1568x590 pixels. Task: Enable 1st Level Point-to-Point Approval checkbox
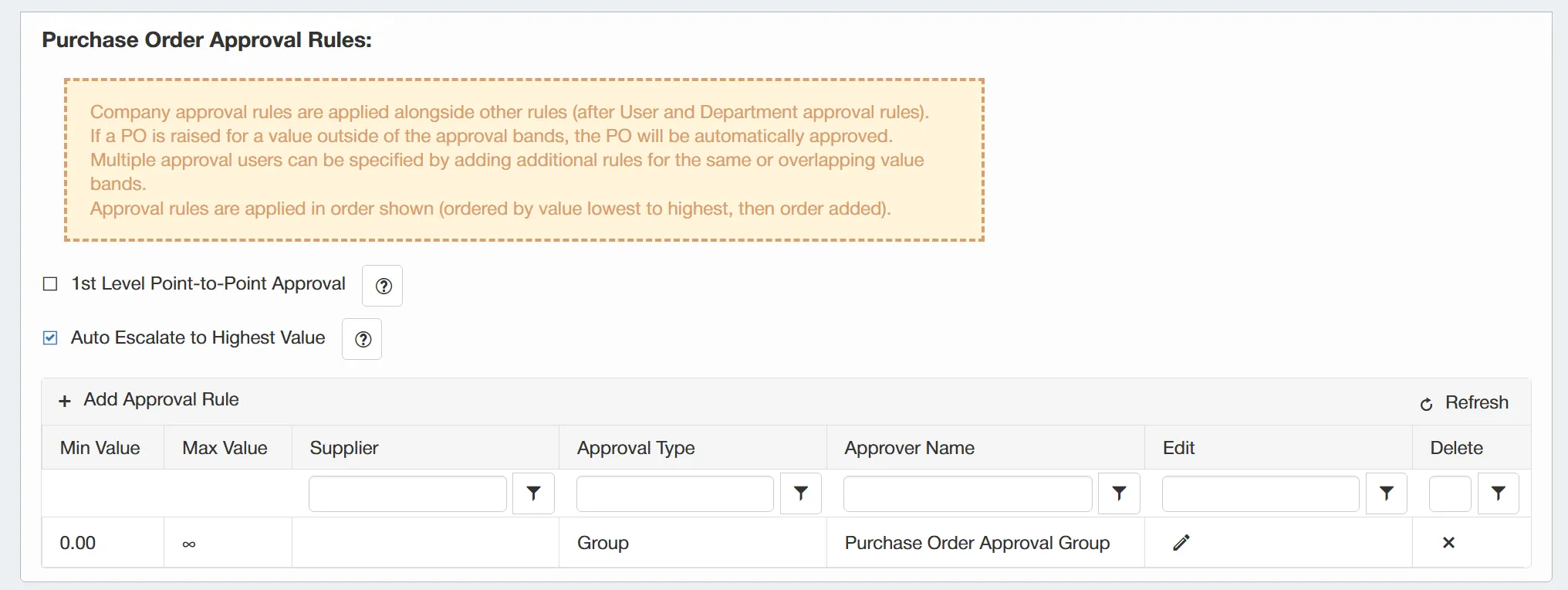50,284
